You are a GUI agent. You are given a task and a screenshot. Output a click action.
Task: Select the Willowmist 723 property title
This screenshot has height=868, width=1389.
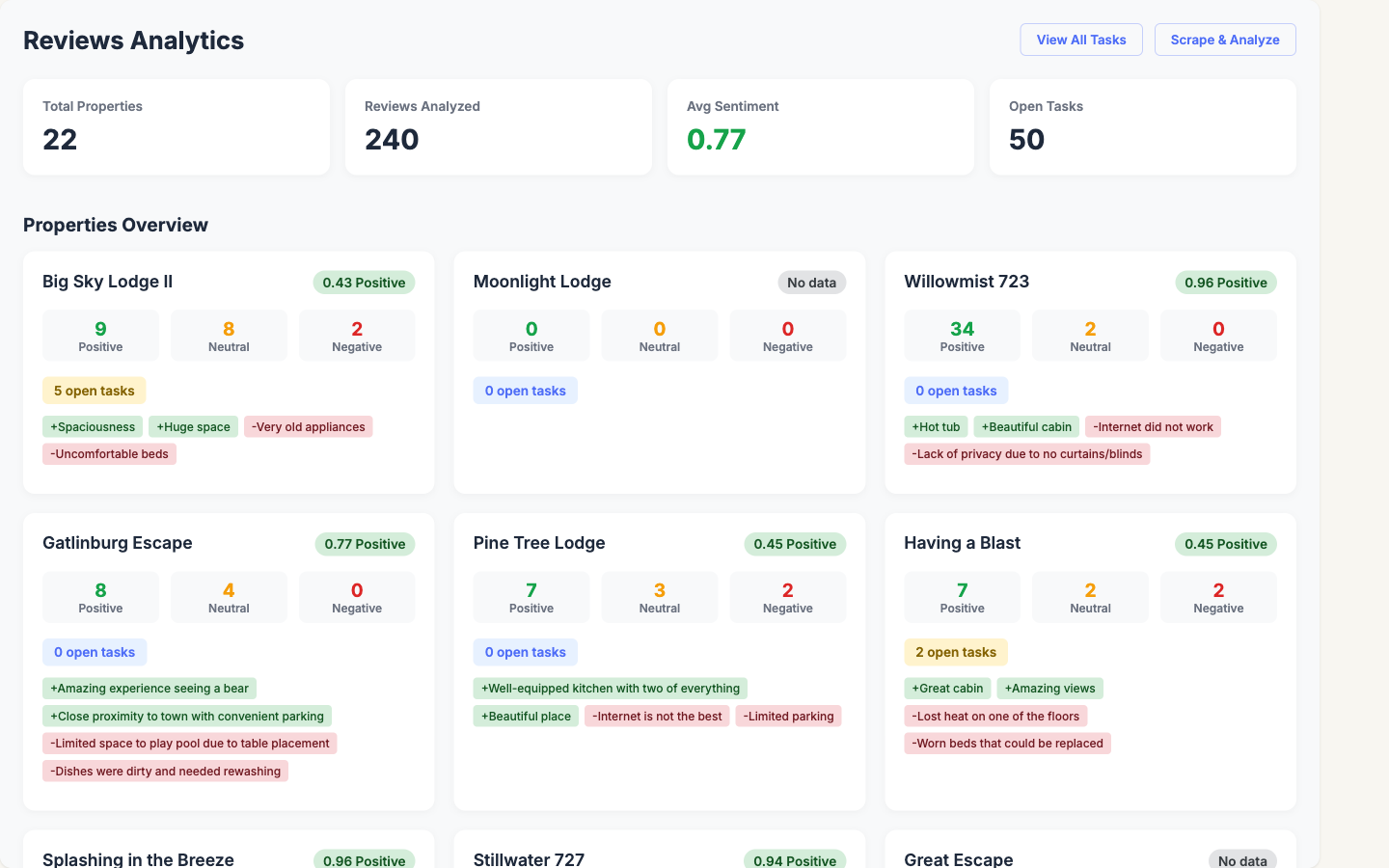(967, 282)
